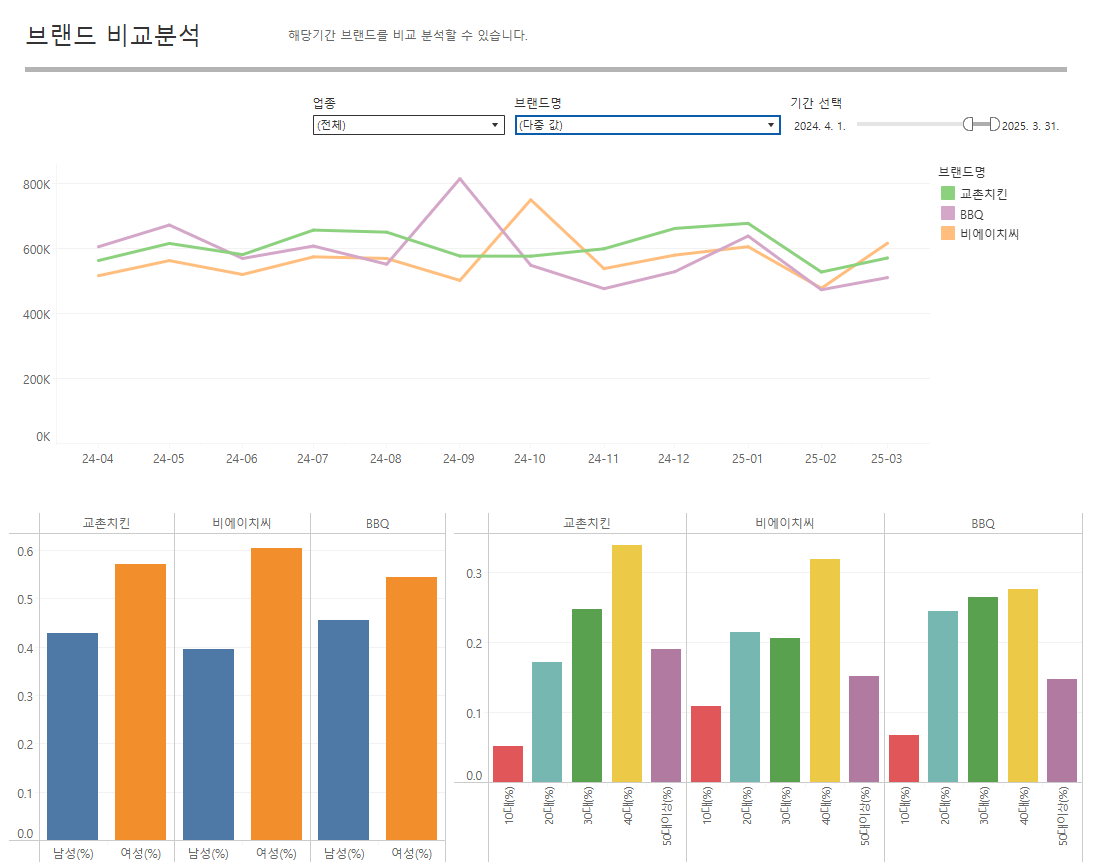Open the 브랜드명 (다중 값) dropdown
Viewport: 1094px width, 868px height.
[x=647, y=125]
